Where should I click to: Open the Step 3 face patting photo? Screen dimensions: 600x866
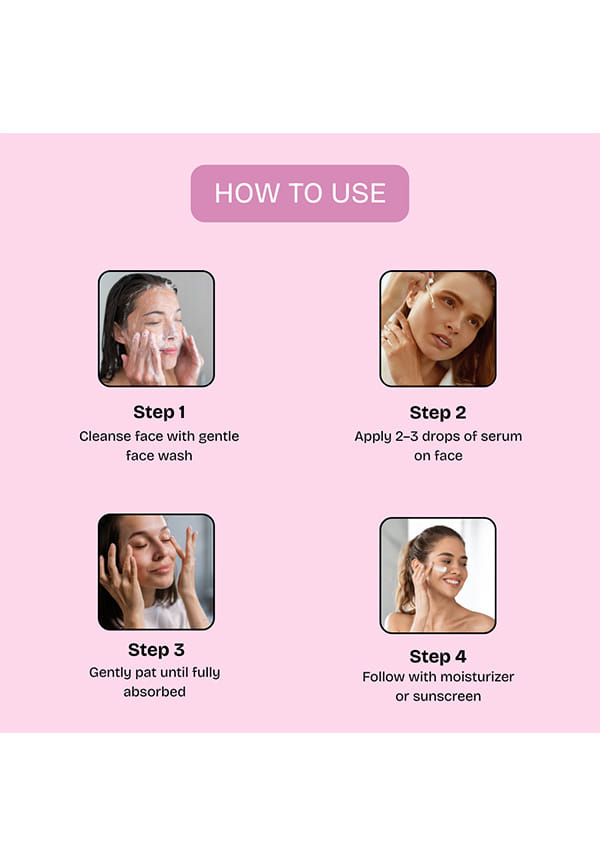(x=156, y=572)
